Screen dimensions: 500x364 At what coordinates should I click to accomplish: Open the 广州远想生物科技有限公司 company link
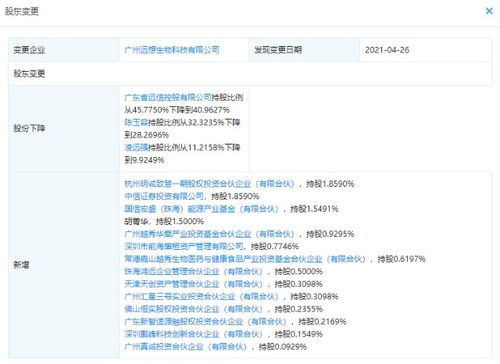172,50
